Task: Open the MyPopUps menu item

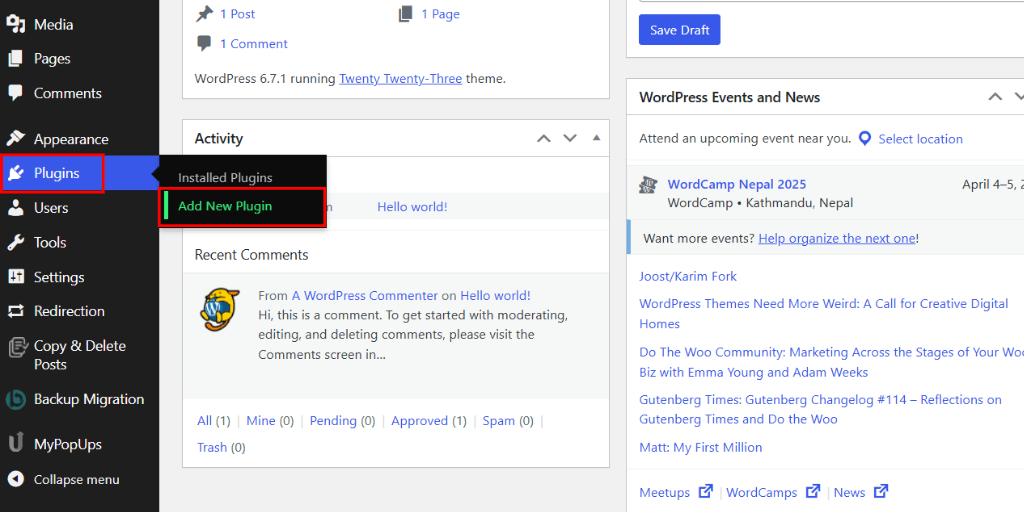Action: tap(68, 445)
